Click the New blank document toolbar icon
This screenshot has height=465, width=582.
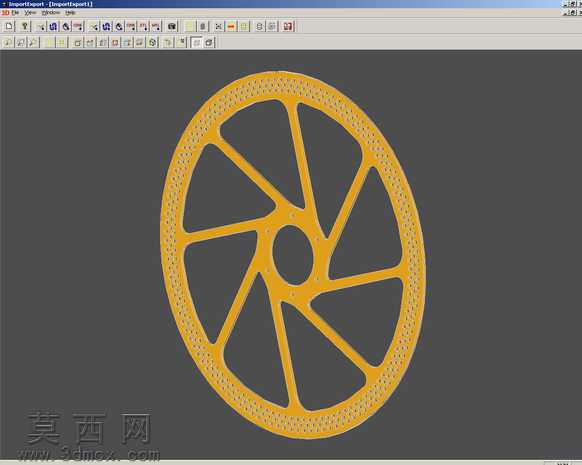coord(9,26)
